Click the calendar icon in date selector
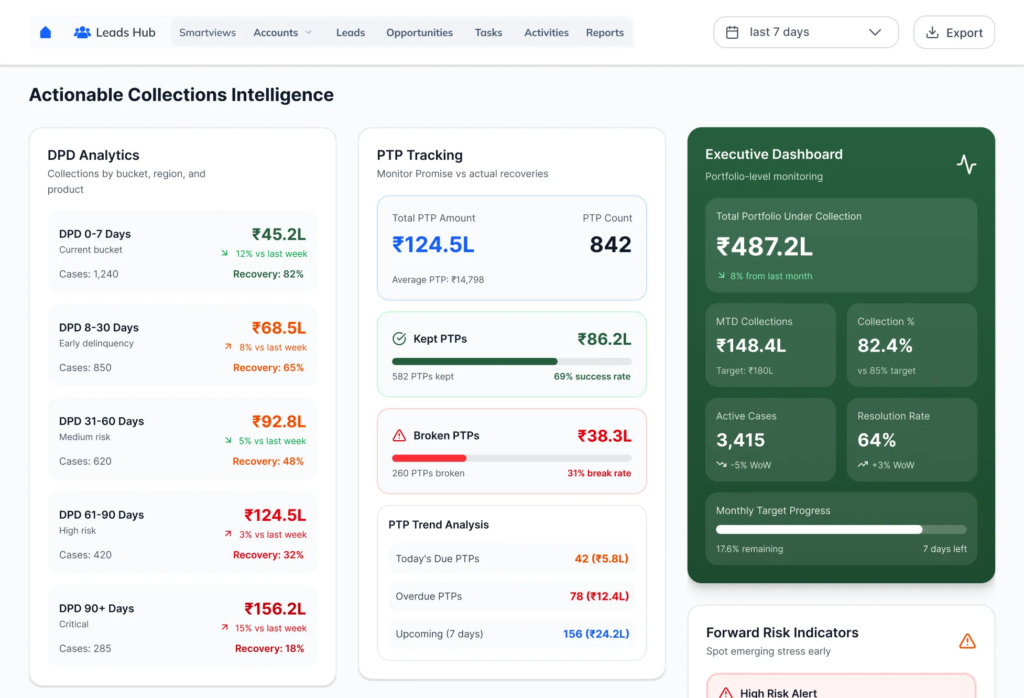Screen dimensions: 1024x698 [732, 32]
